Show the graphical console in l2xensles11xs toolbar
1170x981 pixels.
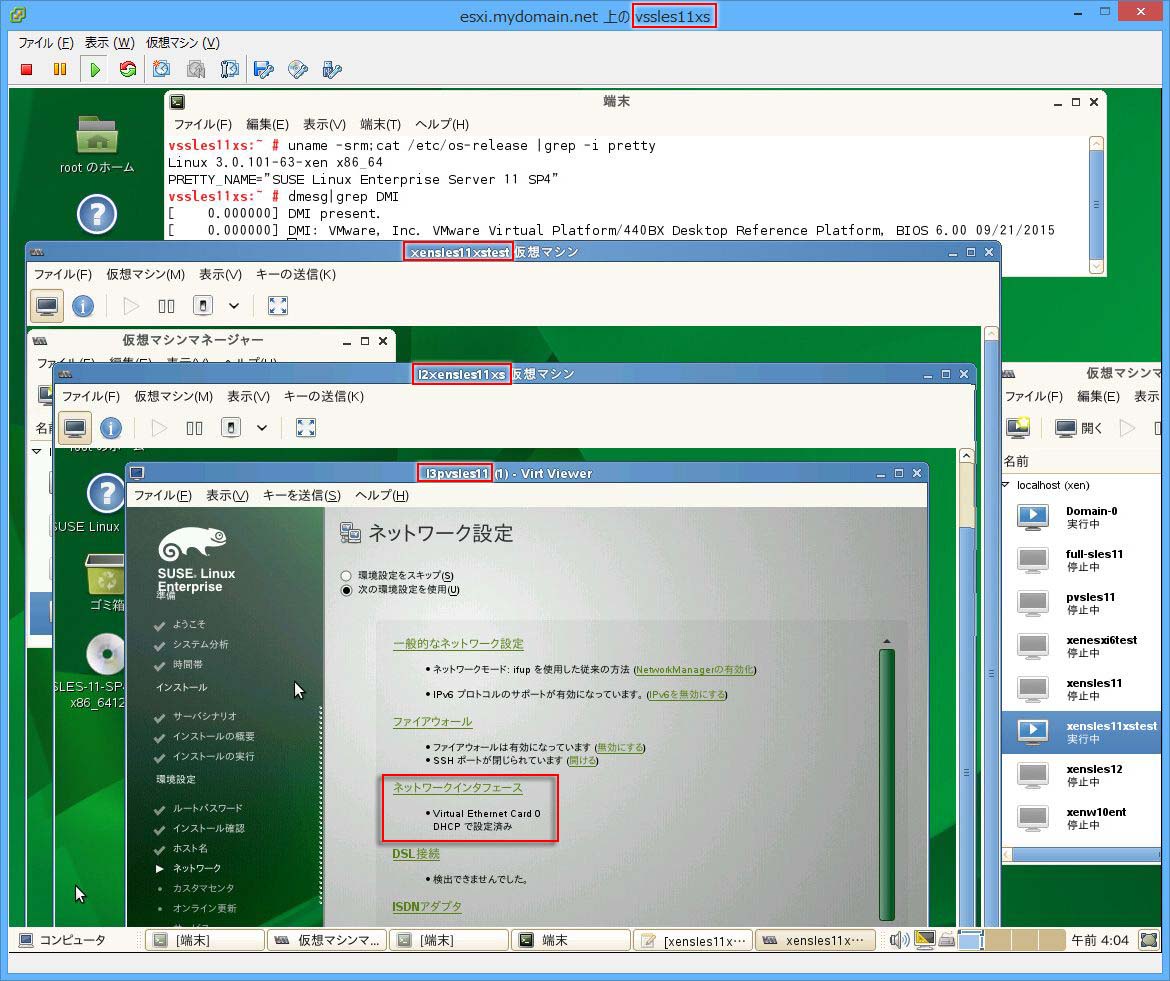point(75,427)
